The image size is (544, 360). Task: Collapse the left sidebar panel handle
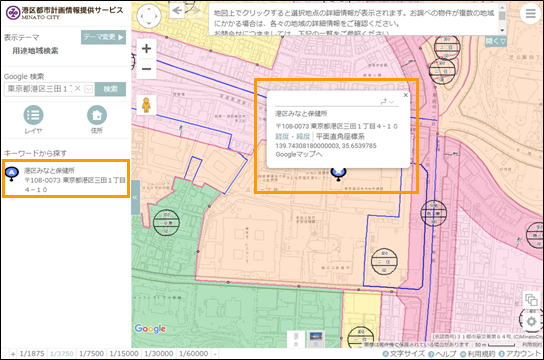point(135,197)
